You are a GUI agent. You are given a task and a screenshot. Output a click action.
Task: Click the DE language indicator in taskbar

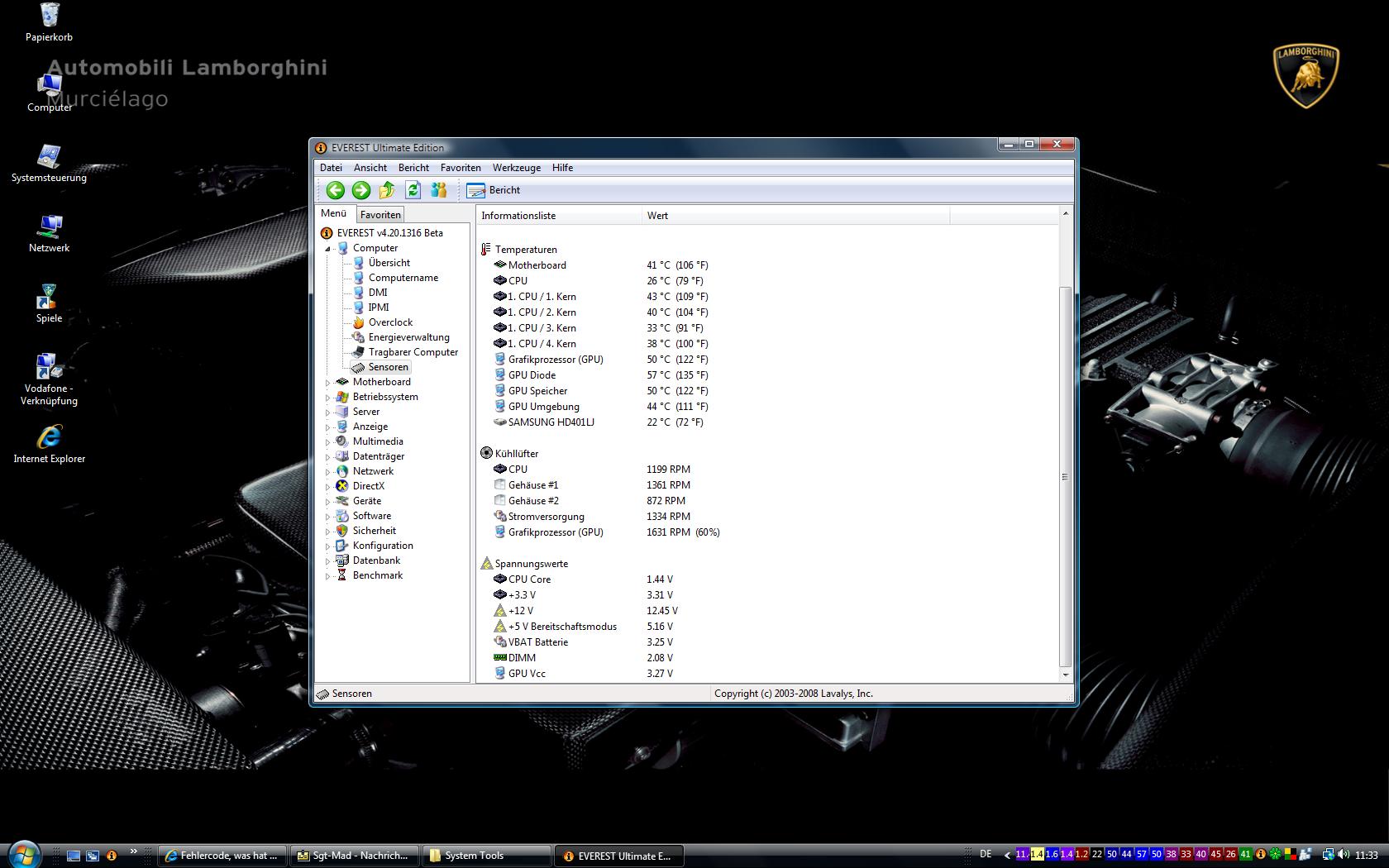(986, 854)
